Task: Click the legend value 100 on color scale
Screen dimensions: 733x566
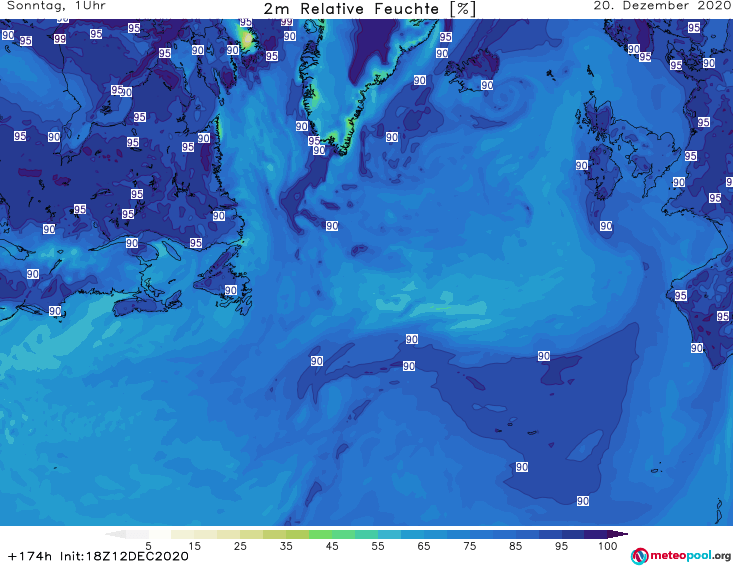Action: 608,546
